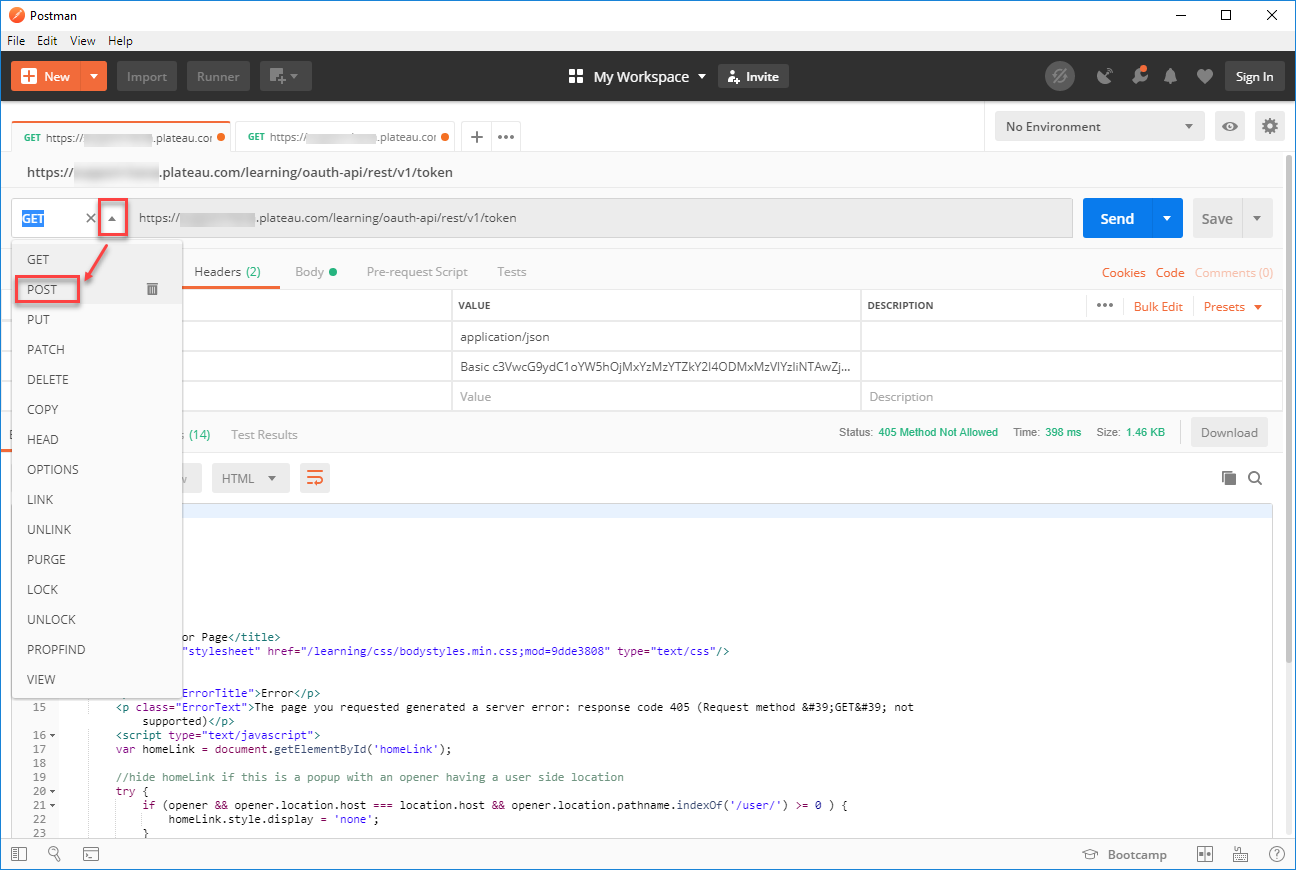Screen dimensions: 1296x870
Task: Select POST from the method list
Action: click(x=97, y=289)
